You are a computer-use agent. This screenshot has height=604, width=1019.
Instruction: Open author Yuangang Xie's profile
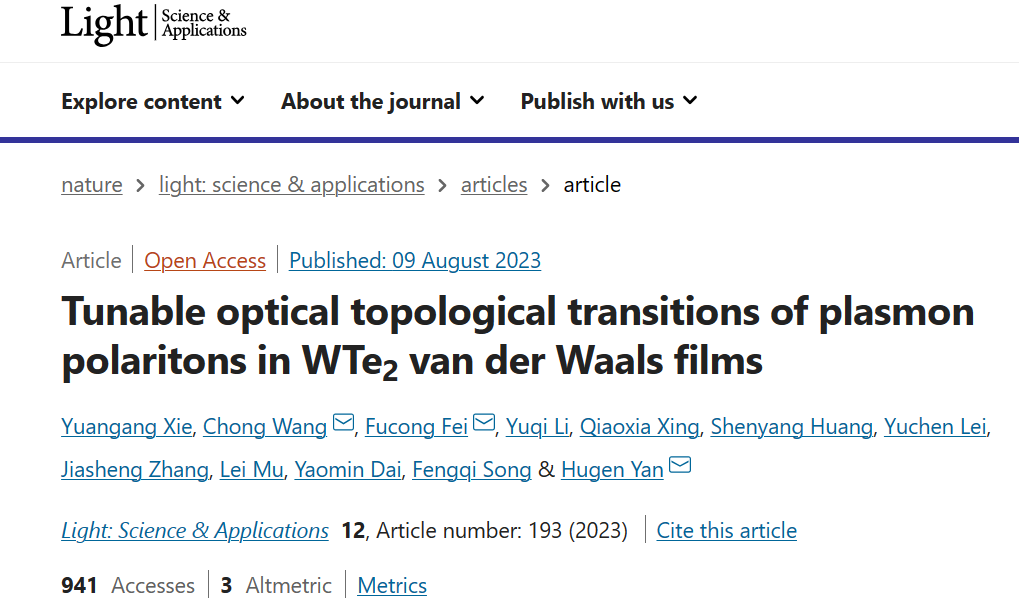click(126, 427)
